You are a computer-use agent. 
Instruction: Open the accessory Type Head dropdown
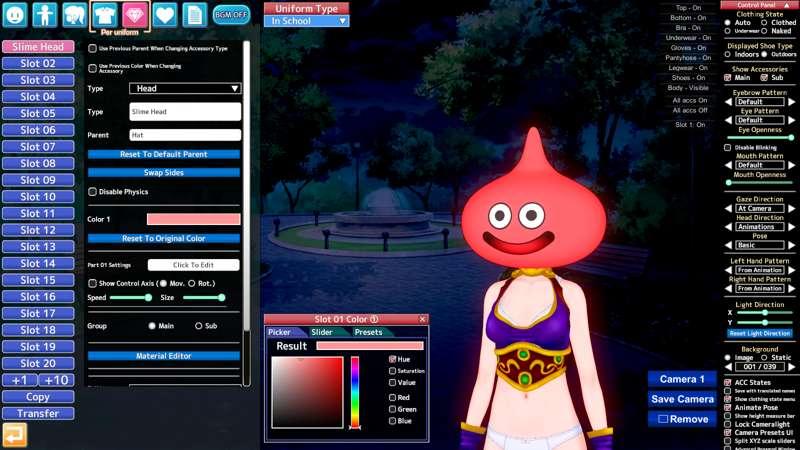pyautogui.click(x=185, y=88)
